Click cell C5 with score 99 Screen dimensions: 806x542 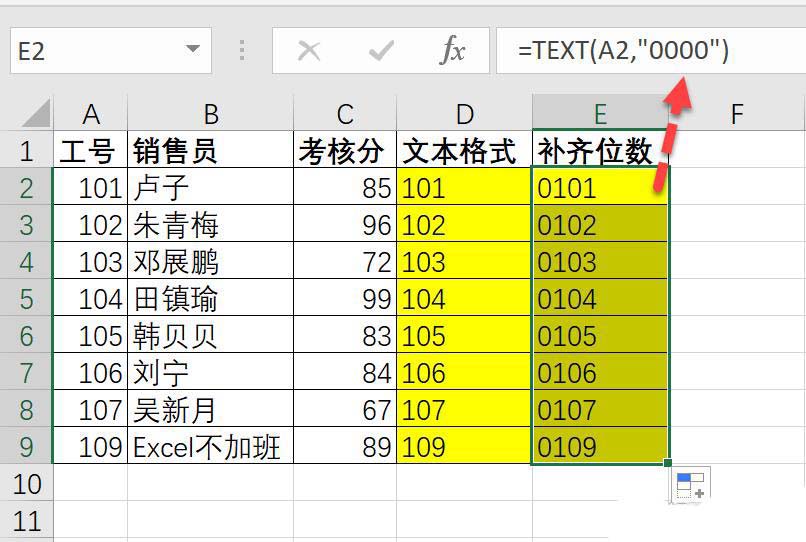[x=345, y=299]
